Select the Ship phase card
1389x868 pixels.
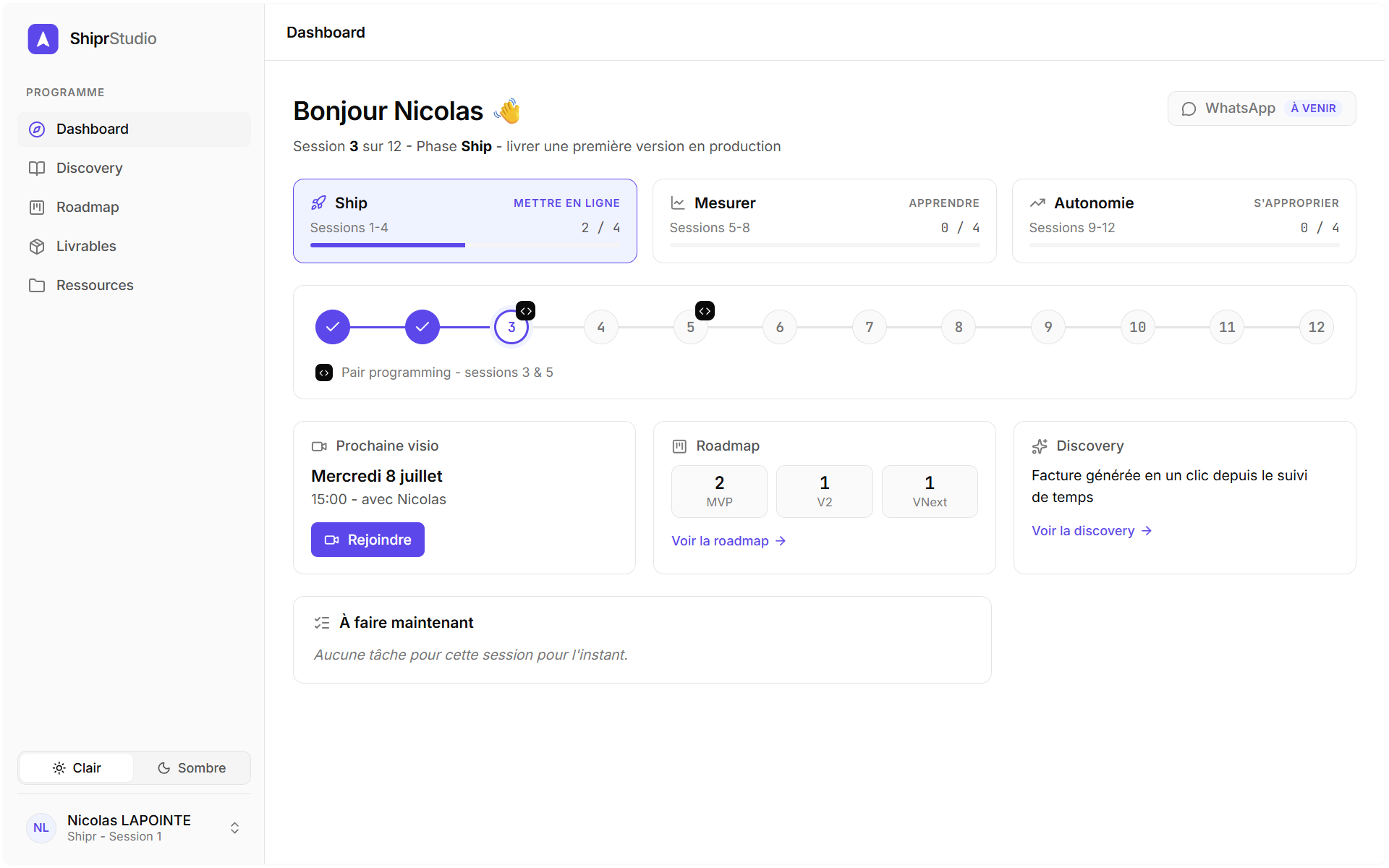point(465,221)
